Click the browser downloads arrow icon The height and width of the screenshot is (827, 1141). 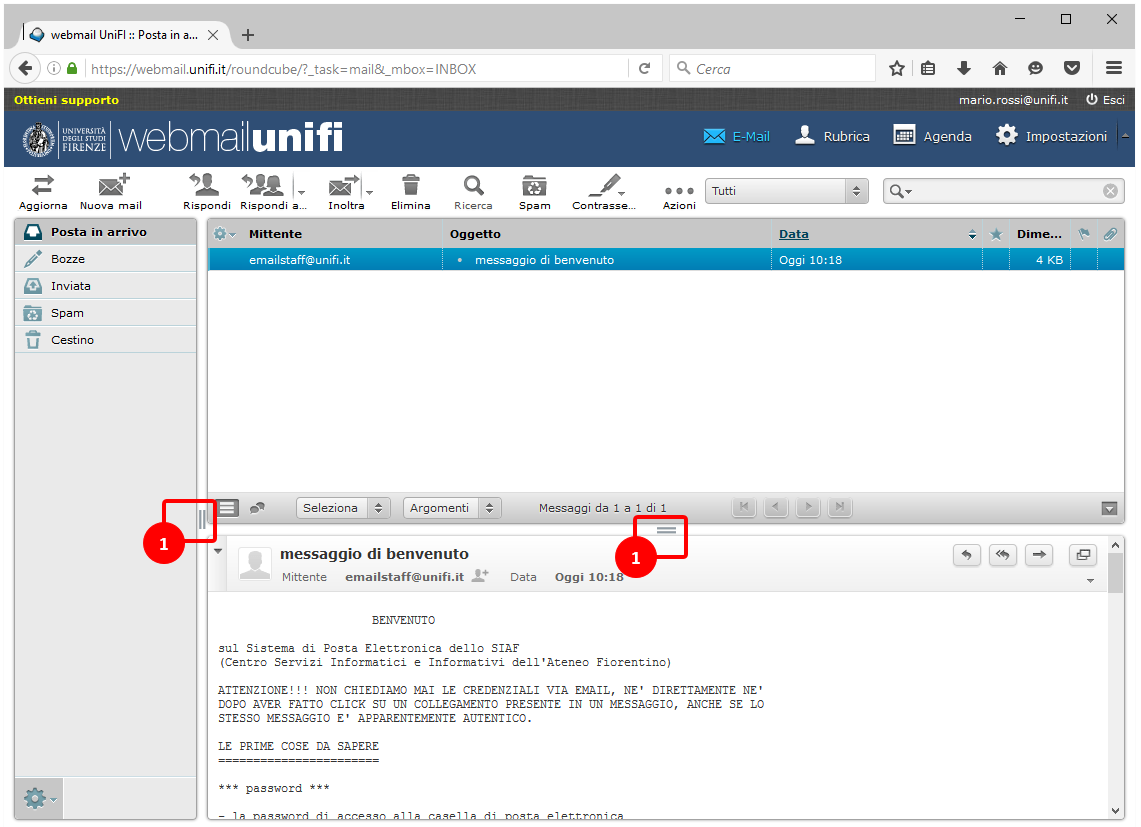[964, 68]
